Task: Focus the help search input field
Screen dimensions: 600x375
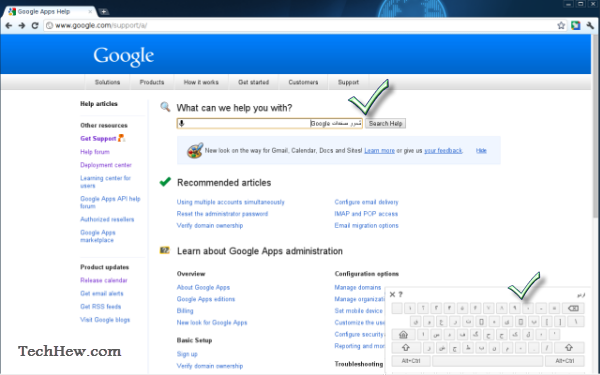Action: (x=270, y=123)
